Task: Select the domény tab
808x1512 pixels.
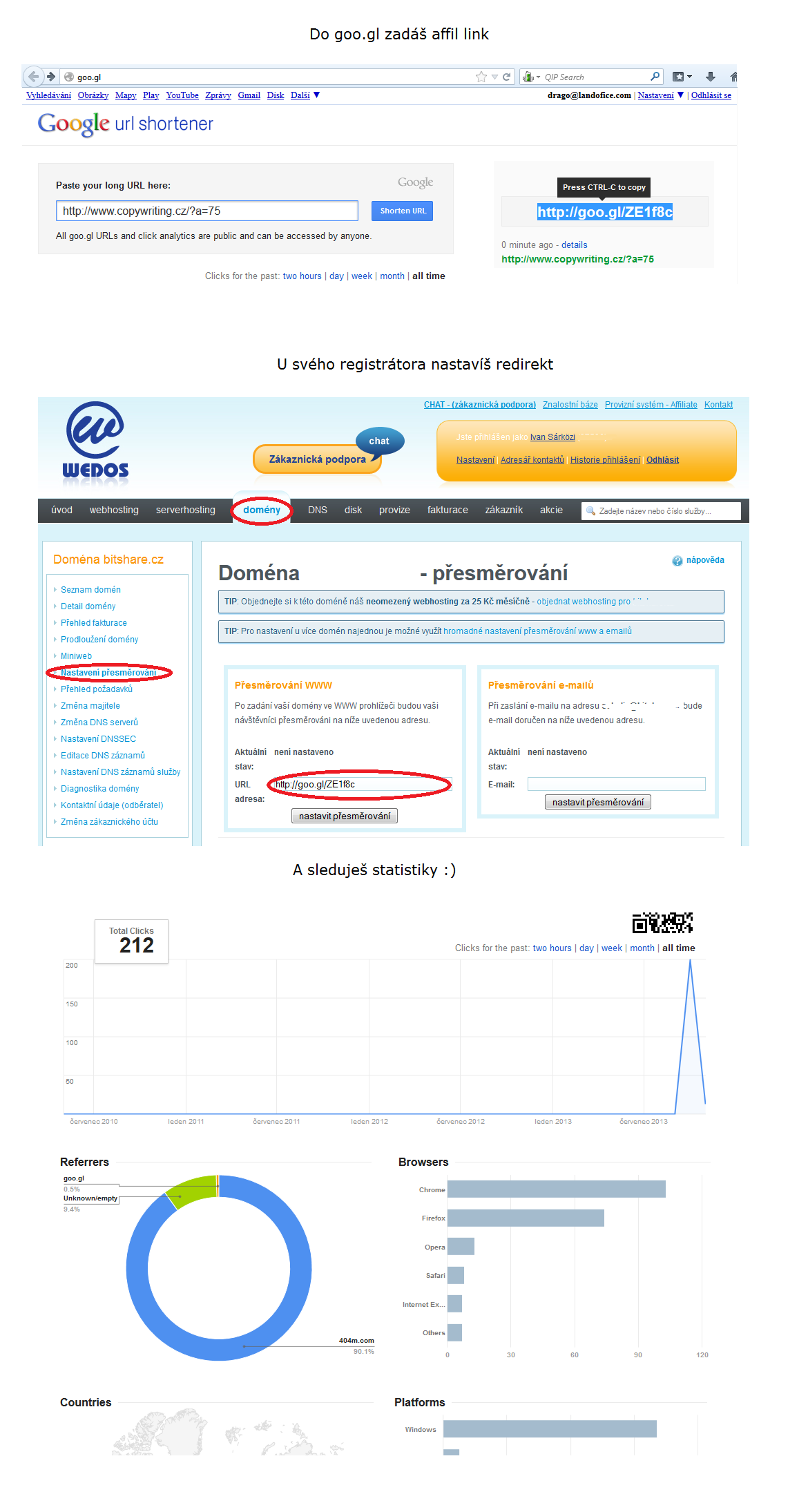Action: [x=262, y=510]
